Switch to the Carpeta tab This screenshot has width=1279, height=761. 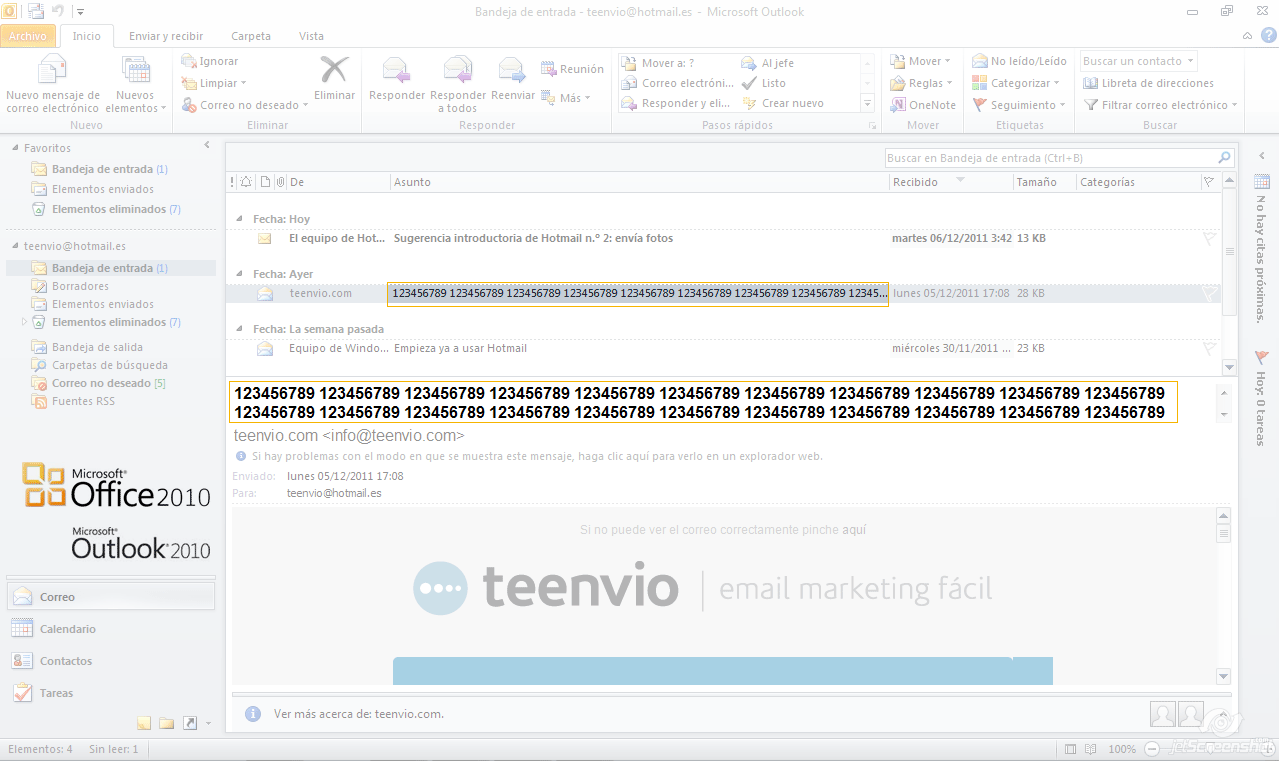tap(251, 36)
